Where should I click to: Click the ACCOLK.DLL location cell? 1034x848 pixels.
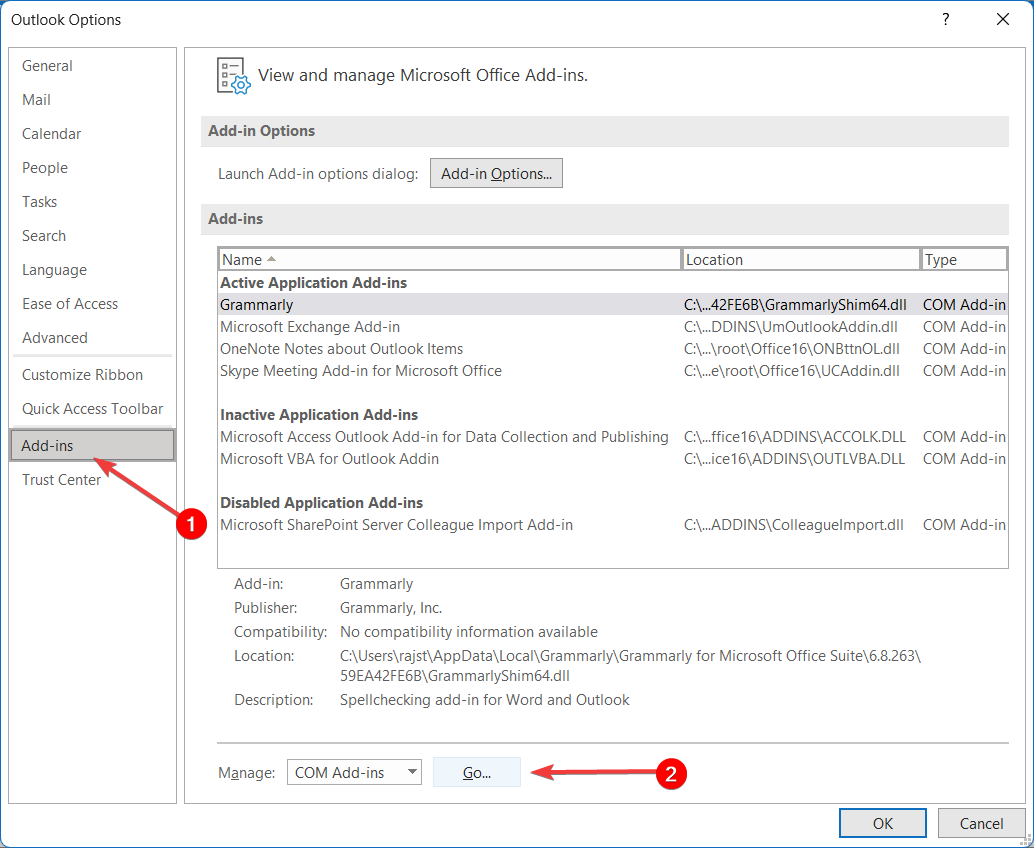[795, 437]
